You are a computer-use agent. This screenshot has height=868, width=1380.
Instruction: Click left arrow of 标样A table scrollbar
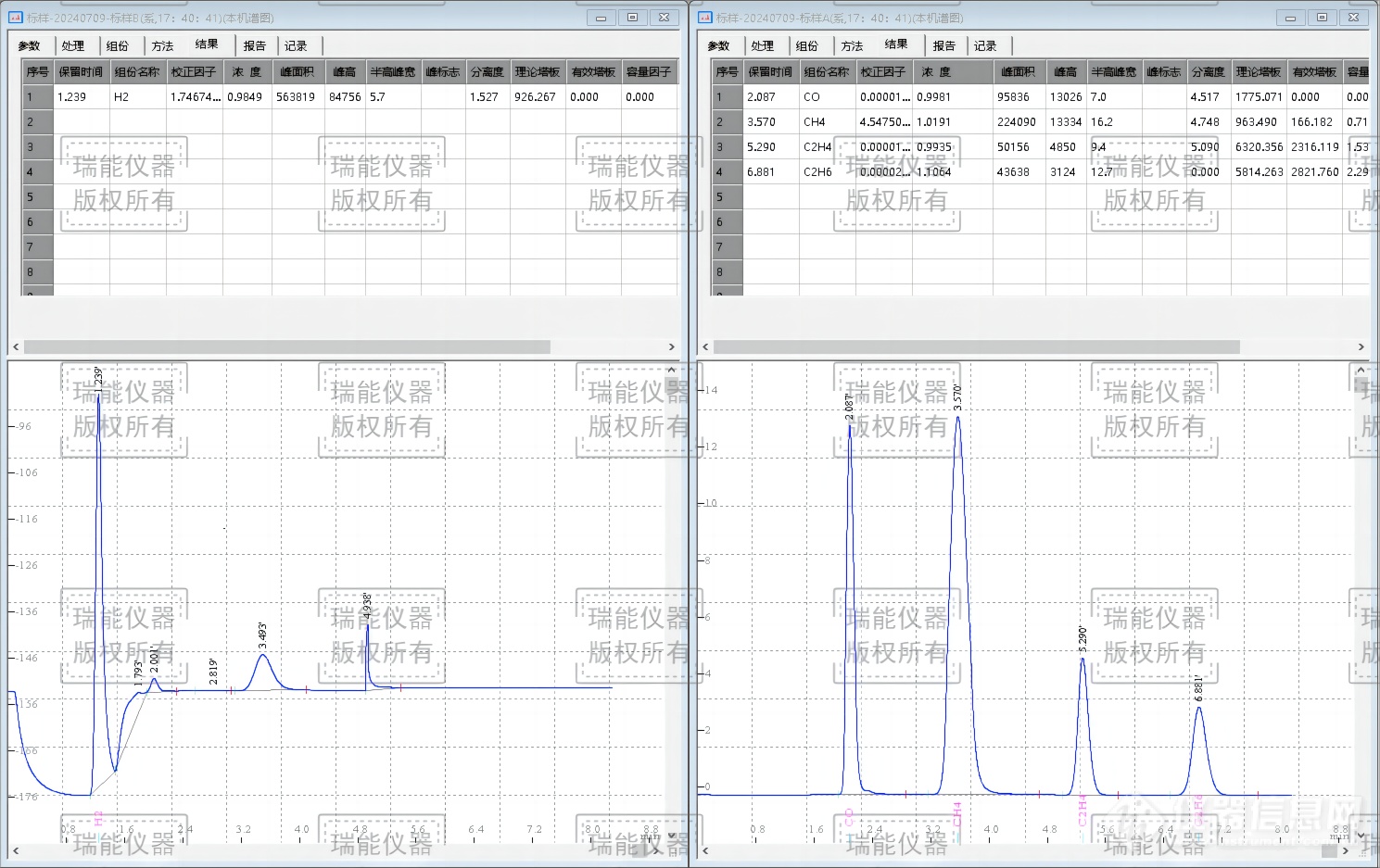coord(705,346)
